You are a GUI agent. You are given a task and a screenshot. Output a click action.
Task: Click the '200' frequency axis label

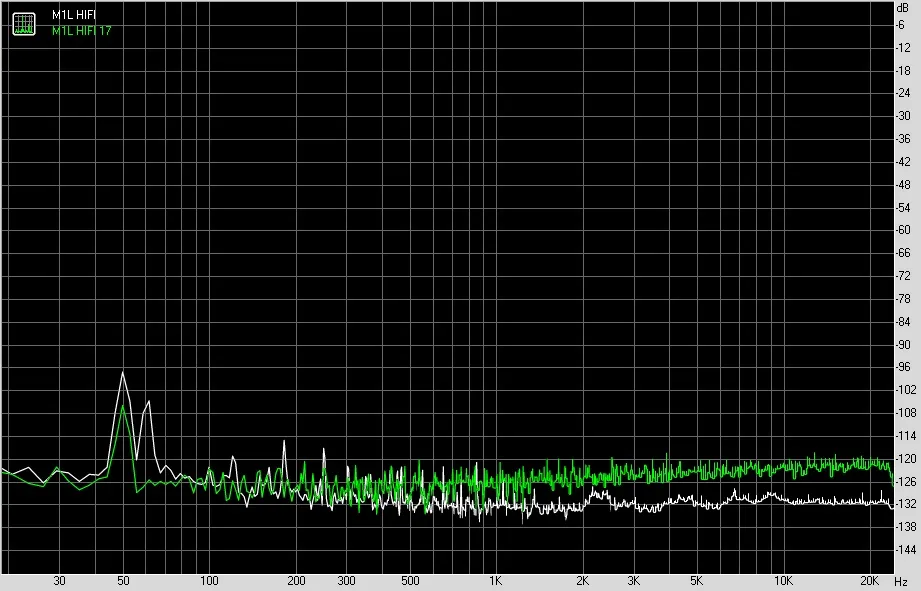[296, 581]
